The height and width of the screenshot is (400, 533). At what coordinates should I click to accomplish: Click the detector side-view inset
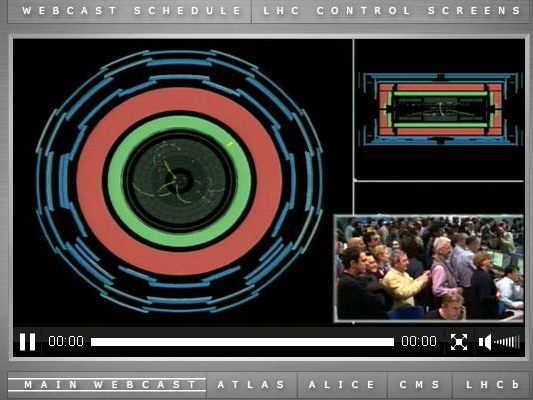click(441, 109)
